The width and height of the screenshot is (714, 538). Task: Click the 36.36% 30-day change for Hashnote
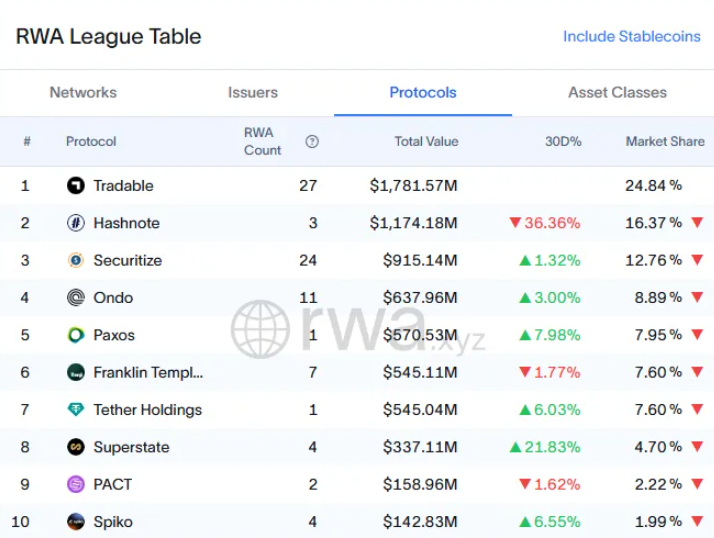545,223
